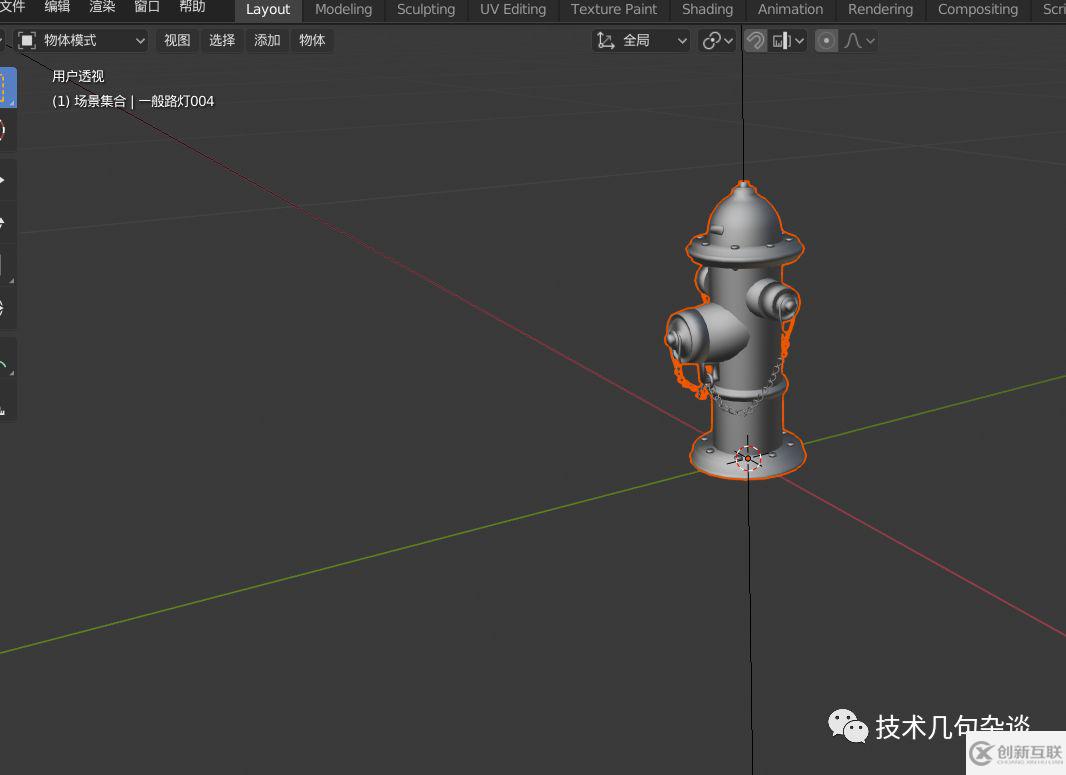Click the transform orientation axes icon

[605, 41]
